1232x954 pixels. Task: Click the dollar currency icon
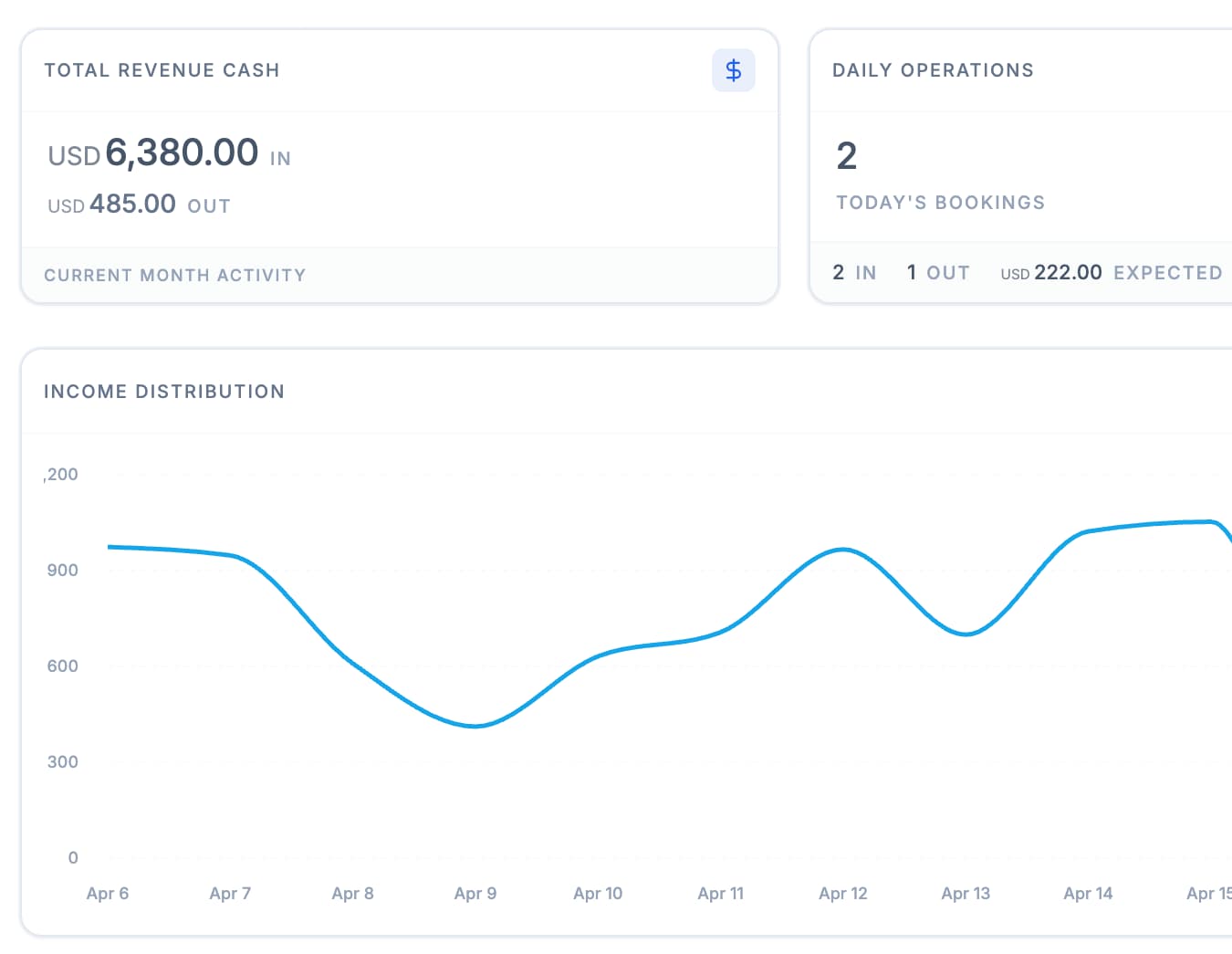(x=734, y=69)
